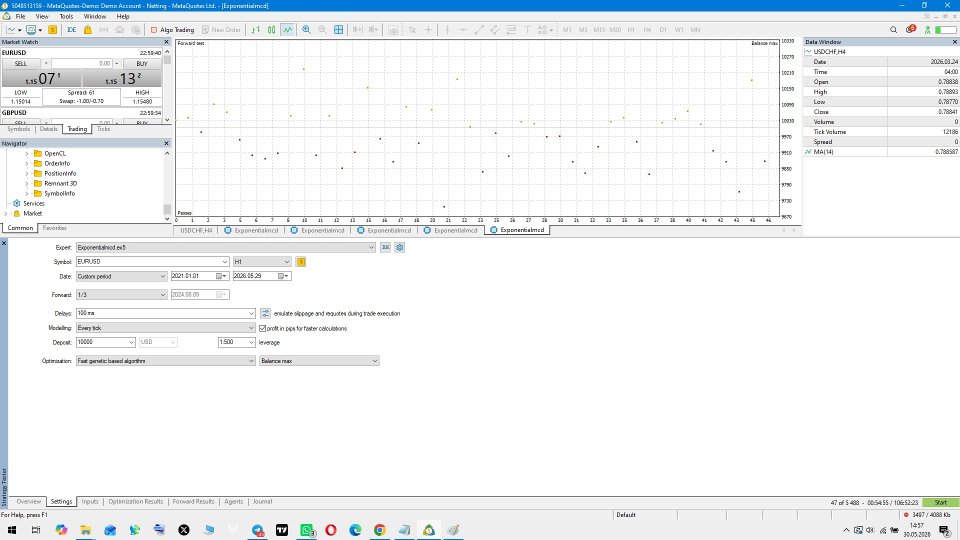960x540 pixels.
Task: Close the Market Watch panel
Action: point(166,42)
